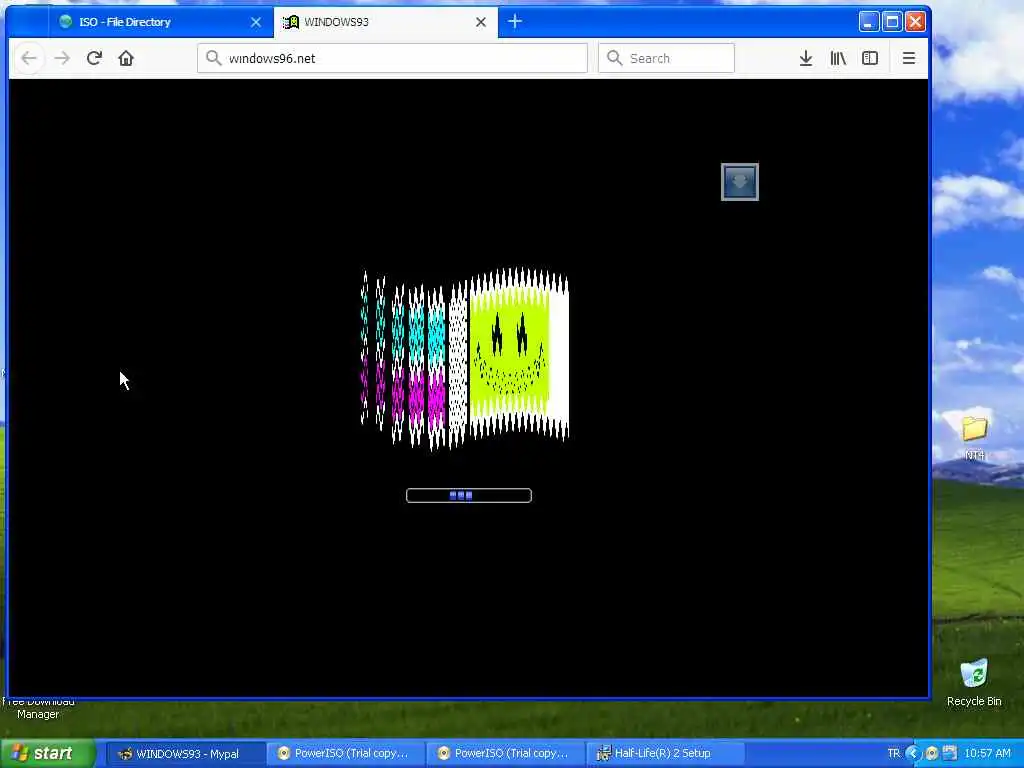Open the Windows Start menu
The image size is (1024, 768).
coord(47,753)
